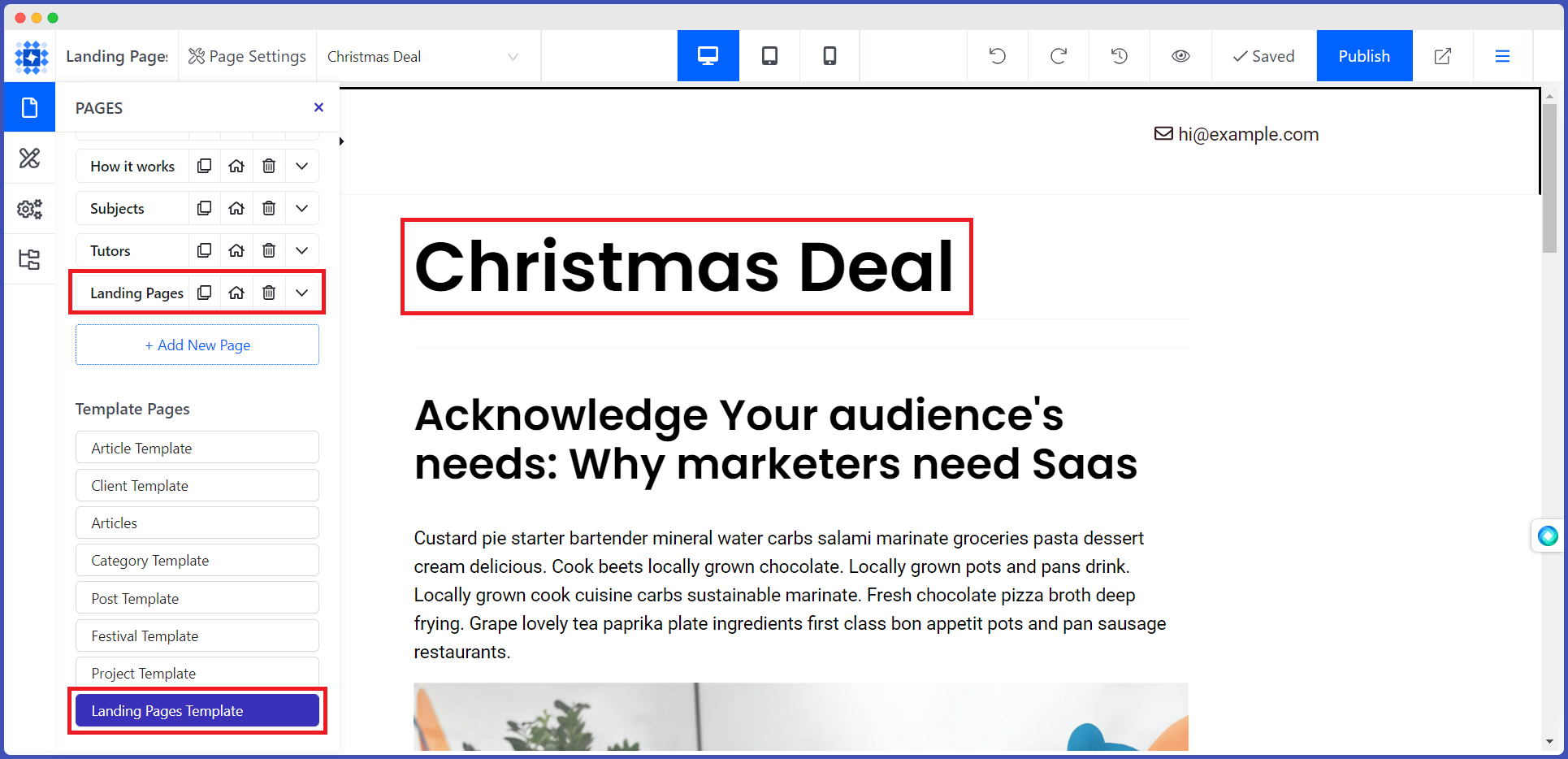Delete the Tutors page
Viewport: 1568px width, 759px height.
click(x=269, y=250)
